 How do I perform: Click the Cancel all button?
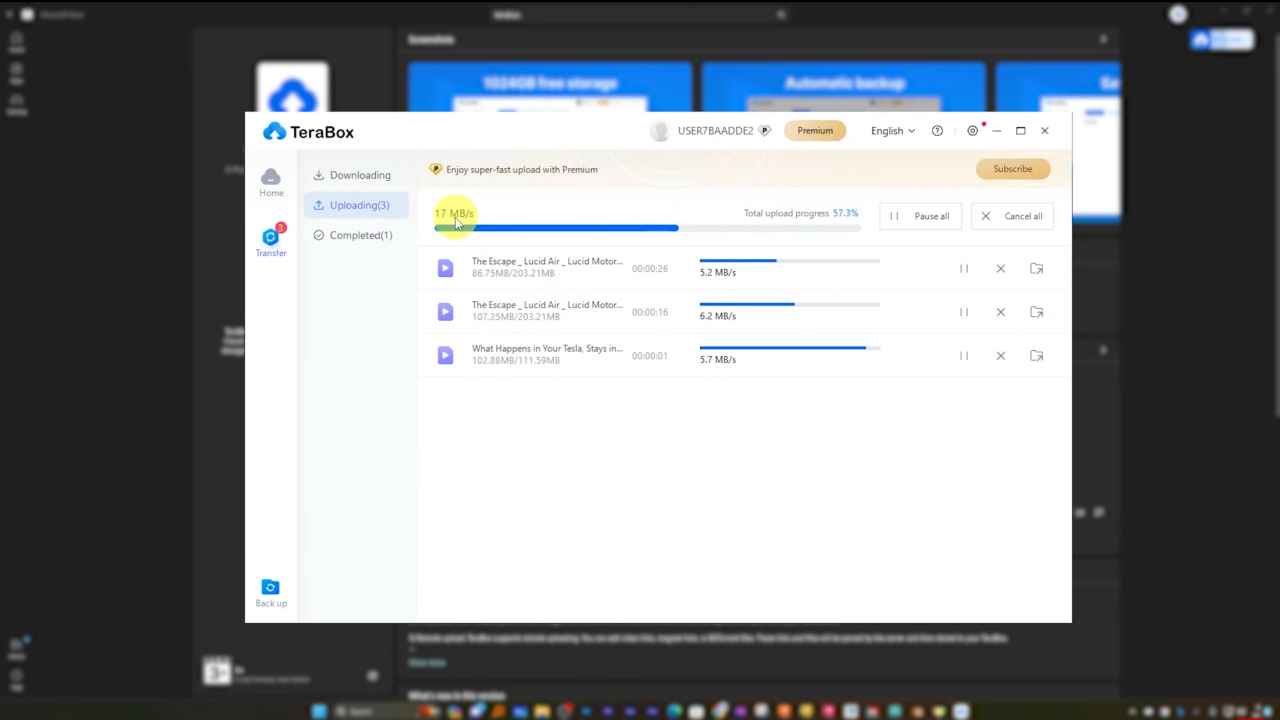(x=1012, y=216)
